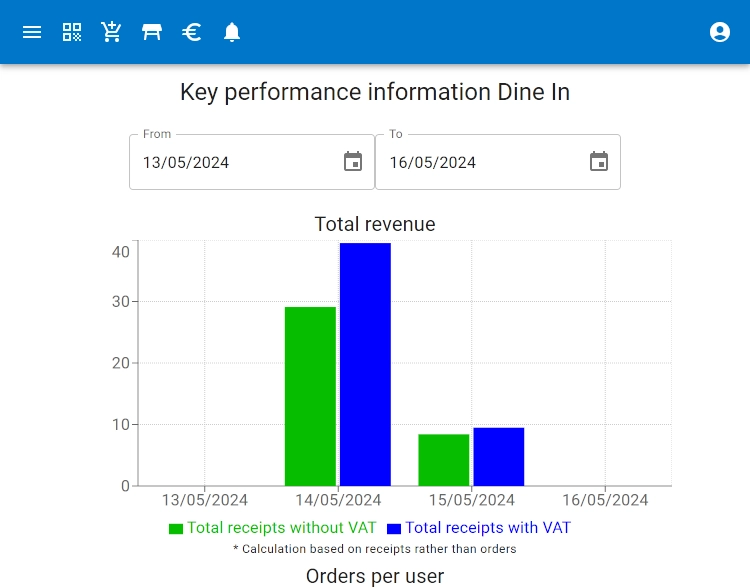Open the From date calendar picker

[353, 162]
